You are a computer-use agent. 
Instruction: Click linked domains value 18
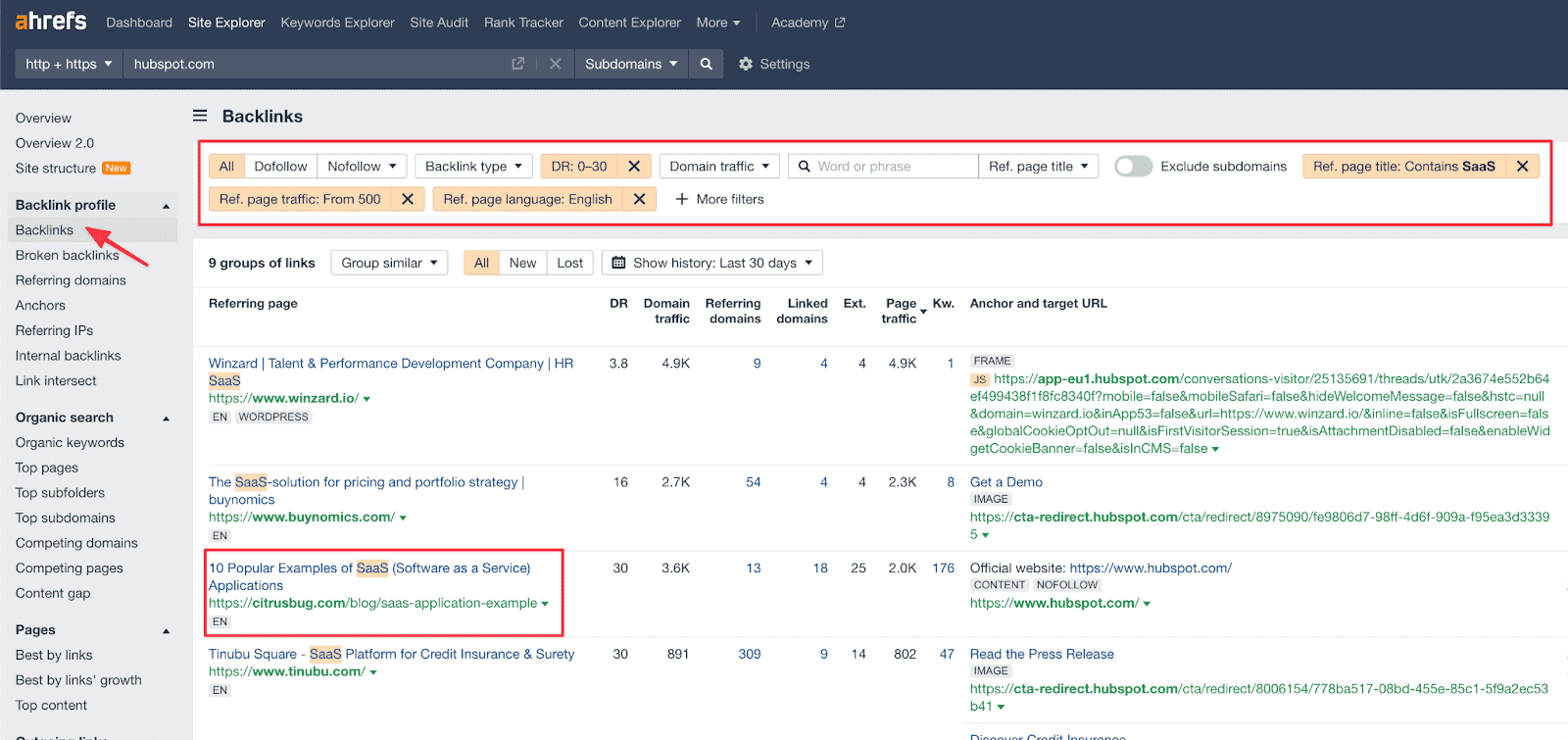click(820, 568)
